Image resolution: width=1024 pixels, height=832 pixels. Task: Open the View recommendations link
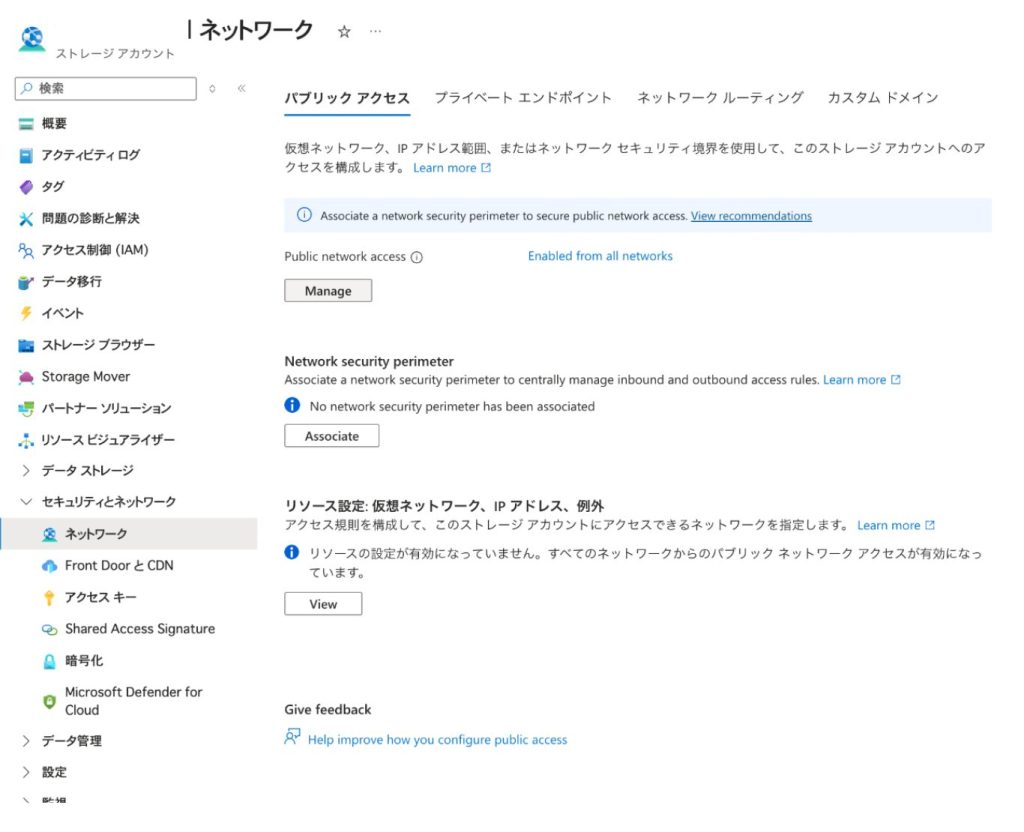(x=751, y=216)
